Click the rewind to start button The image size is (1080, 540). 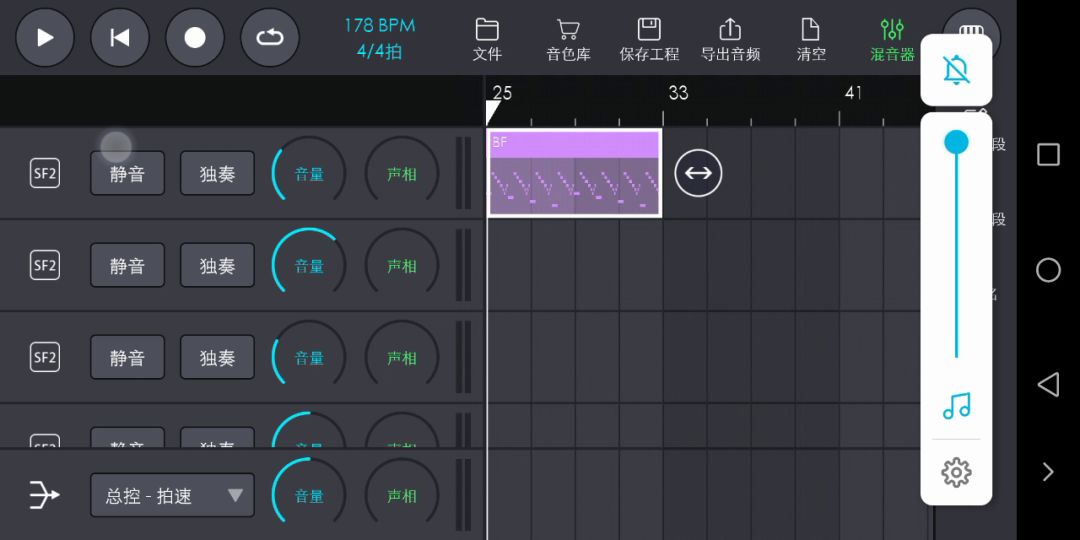120,38
